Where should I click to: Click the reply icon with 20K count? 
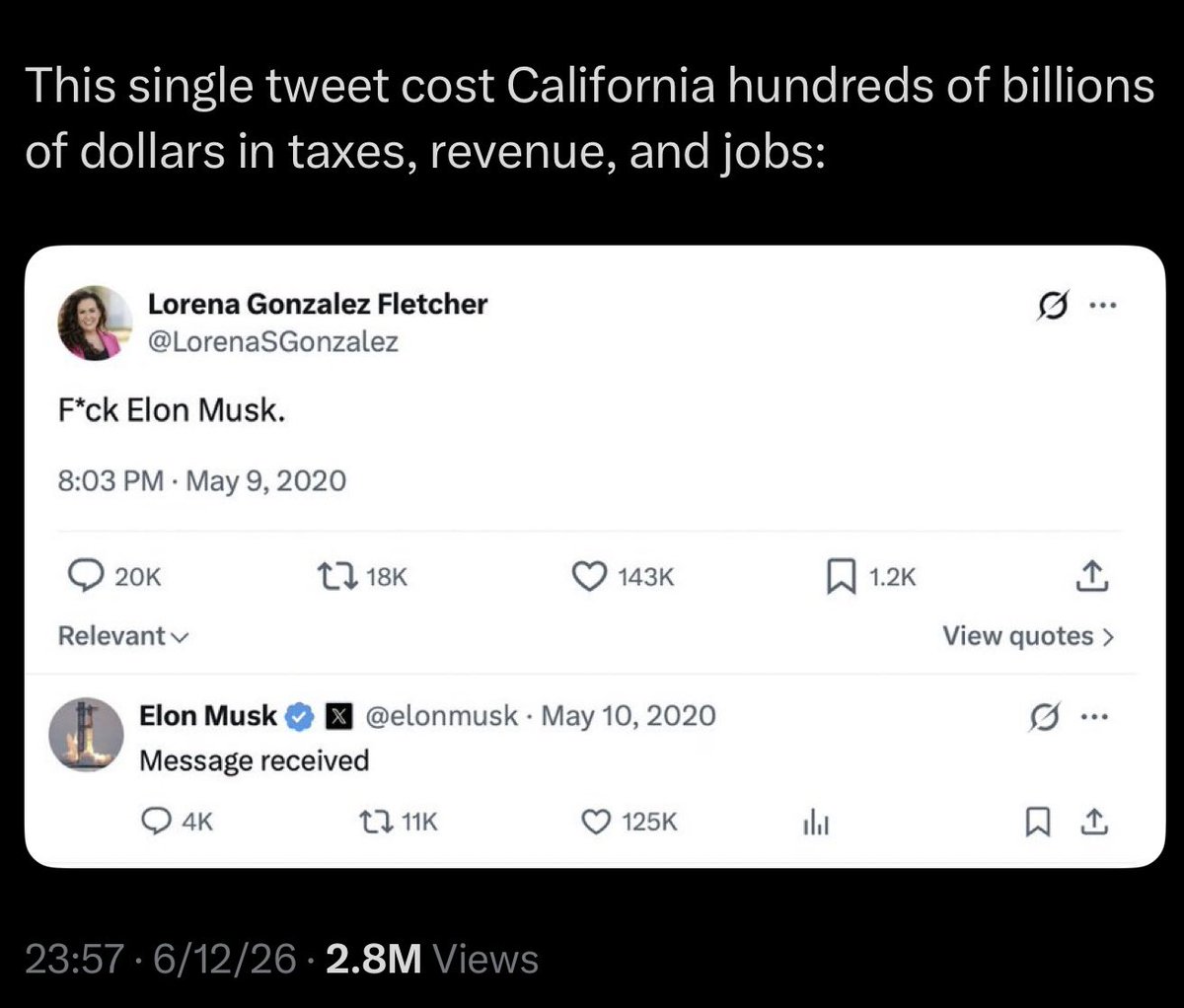click(87, 576)
